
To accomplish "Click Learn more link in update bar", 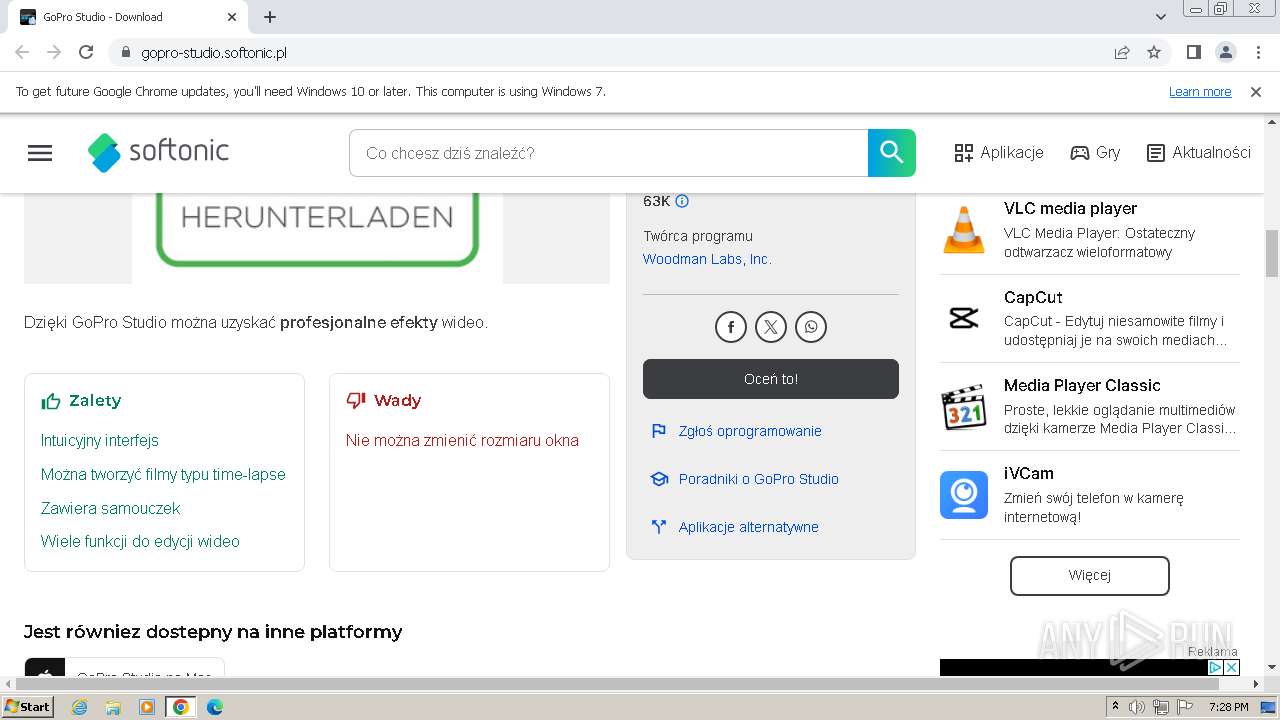I will pos(1200,92).
